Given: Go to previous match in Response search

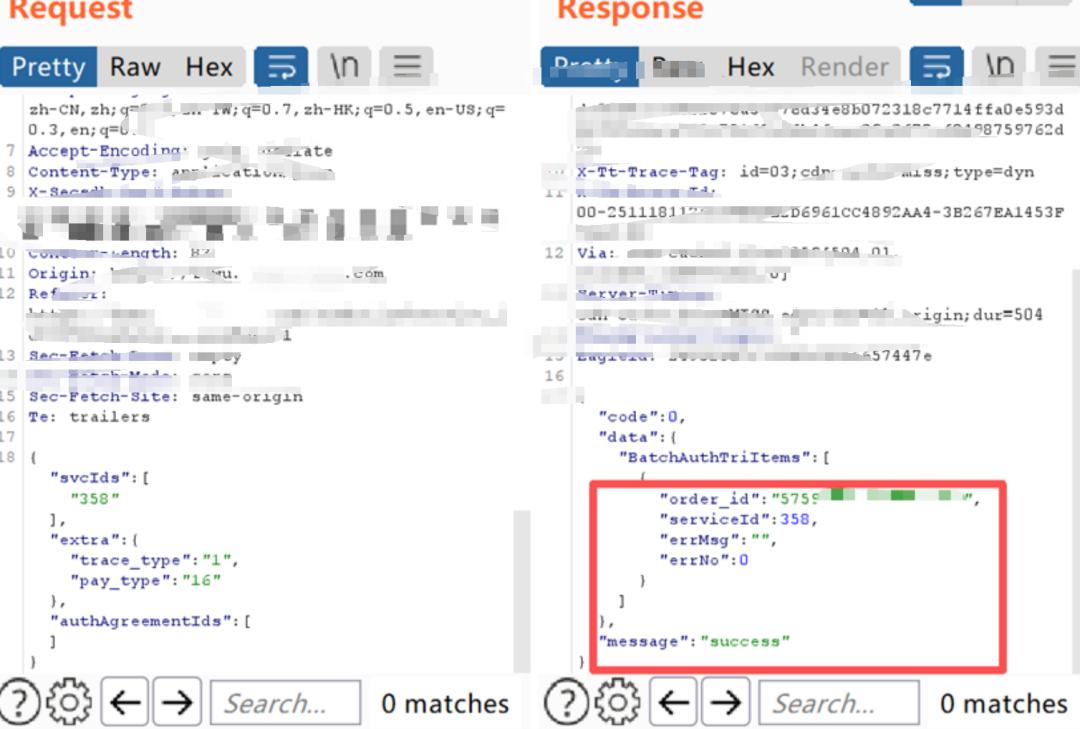Looking at the screenshot, I should click(x=674, y=703).
